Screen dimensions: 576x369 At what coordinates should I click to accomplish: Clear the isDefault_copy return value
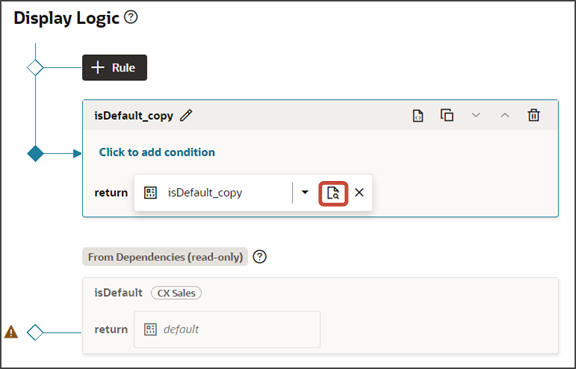359,192
